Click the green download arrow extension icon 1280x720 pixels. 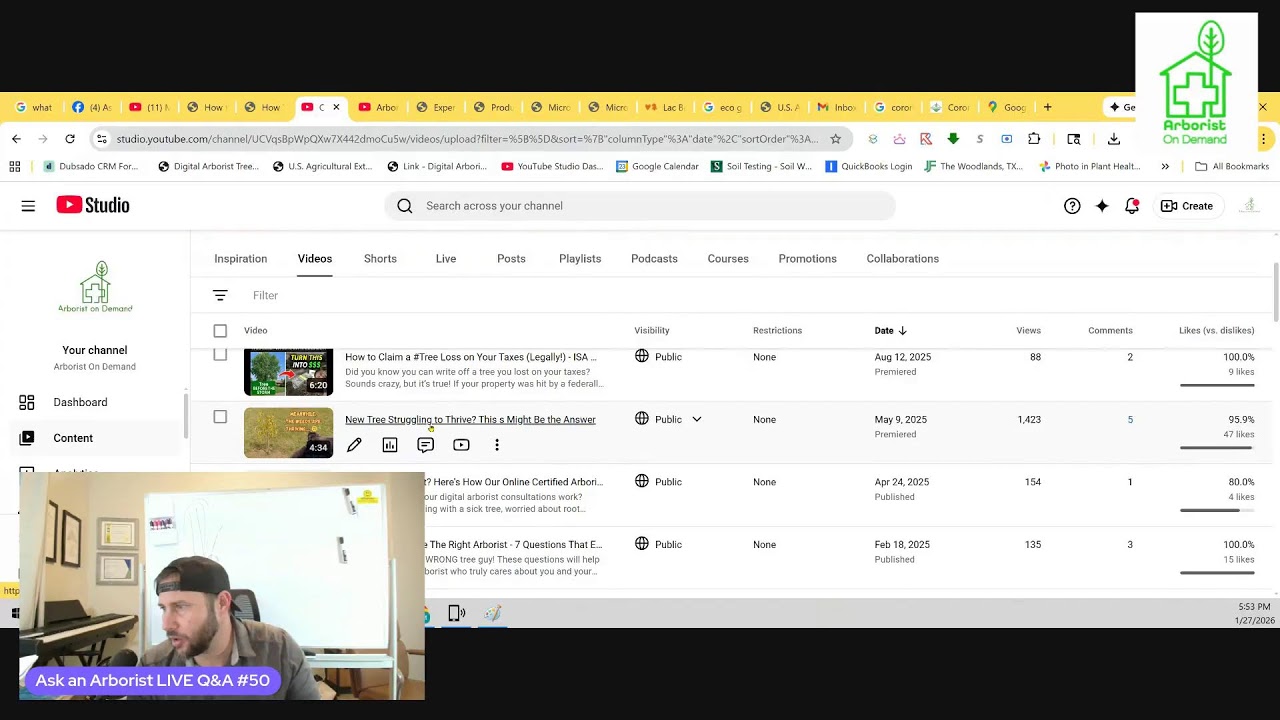953,139
